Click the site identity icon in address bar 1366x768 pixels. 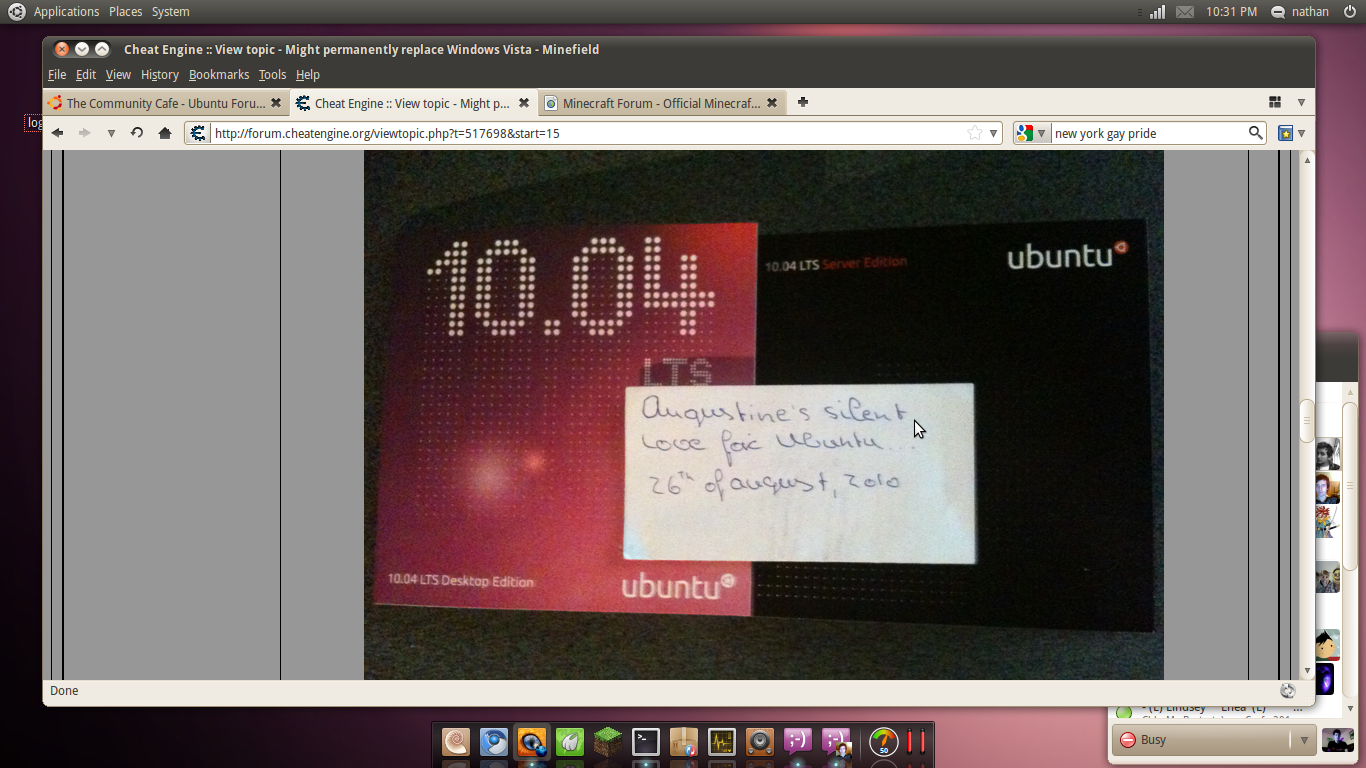(198, 133)
